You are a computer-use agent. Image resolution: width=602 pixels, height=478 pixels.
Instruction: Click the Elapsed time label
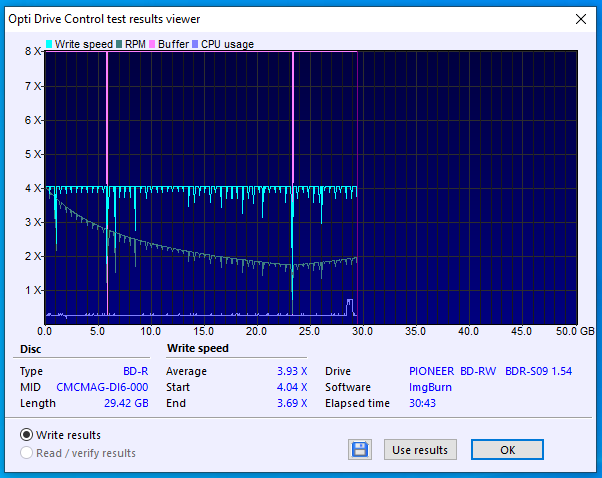357,403
